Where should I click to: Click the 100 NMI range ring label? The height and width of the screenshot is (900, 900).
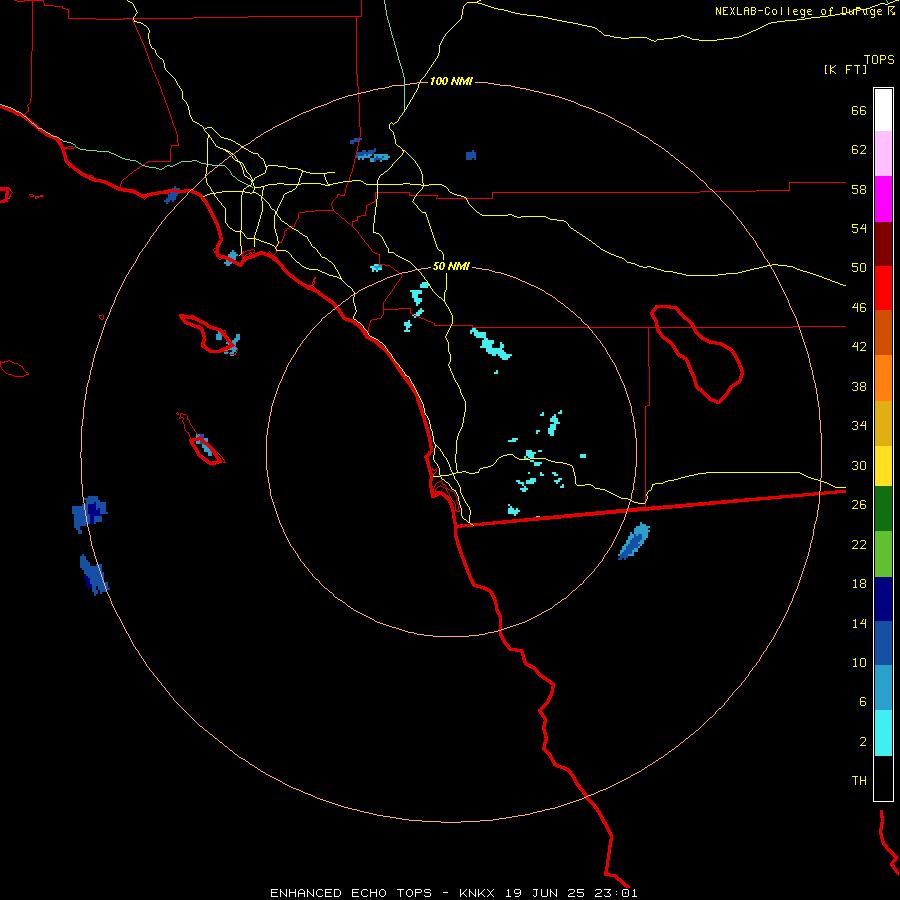(x=451, y=82)
